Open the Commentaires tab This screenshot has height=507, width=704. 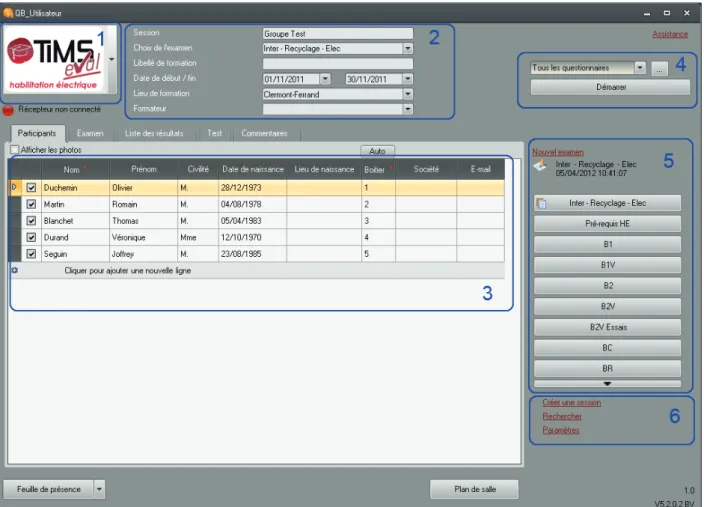click(x=264, y=133)
